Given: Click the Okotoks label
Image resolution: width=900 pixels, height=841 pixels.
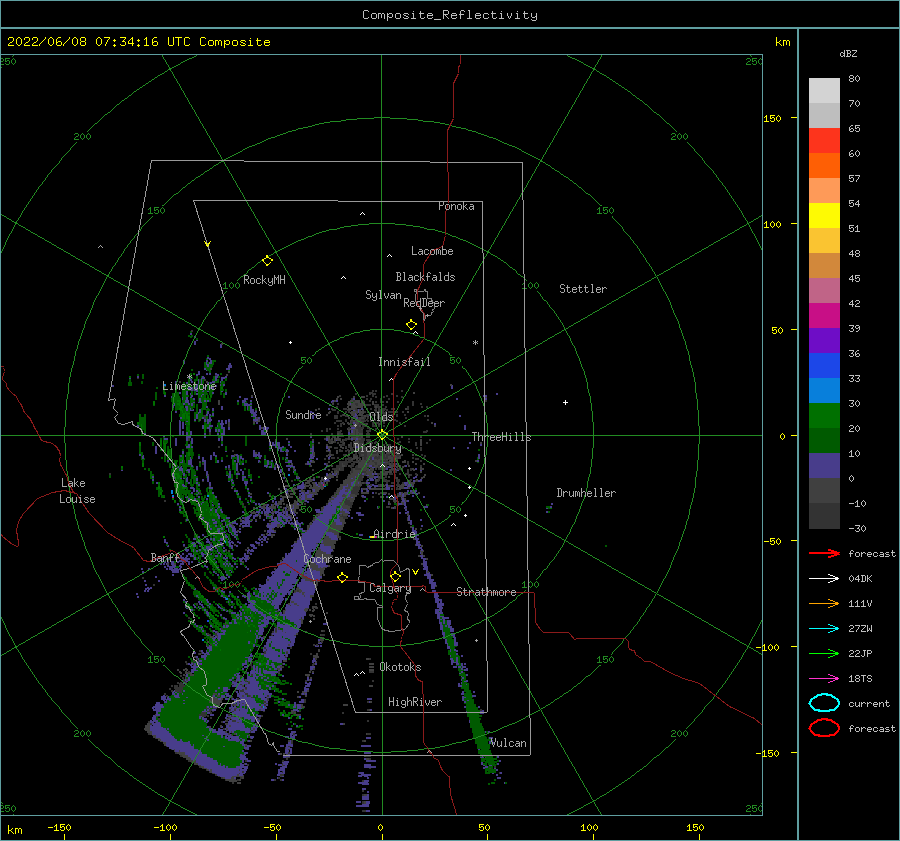Looking at the screenshot, I should (x=401, y=667).
